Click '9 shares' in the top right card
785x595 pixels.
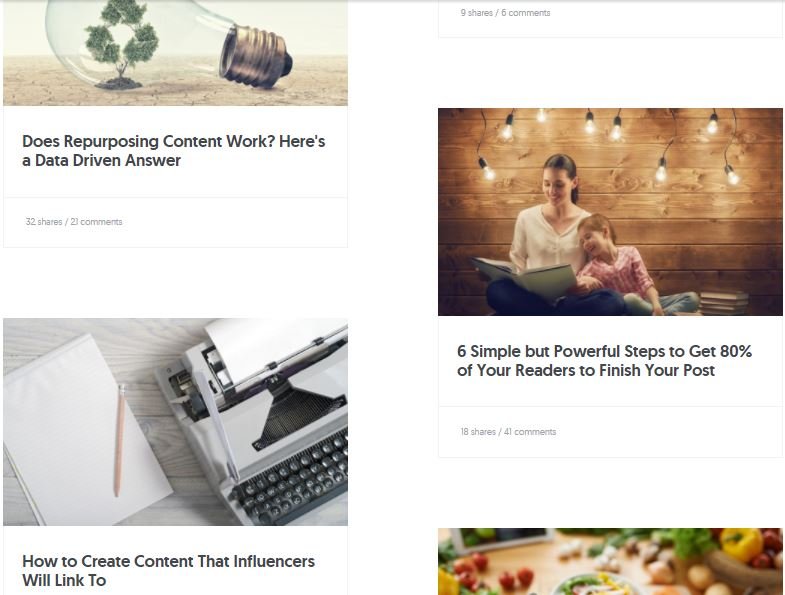click(x=477, y=13)
